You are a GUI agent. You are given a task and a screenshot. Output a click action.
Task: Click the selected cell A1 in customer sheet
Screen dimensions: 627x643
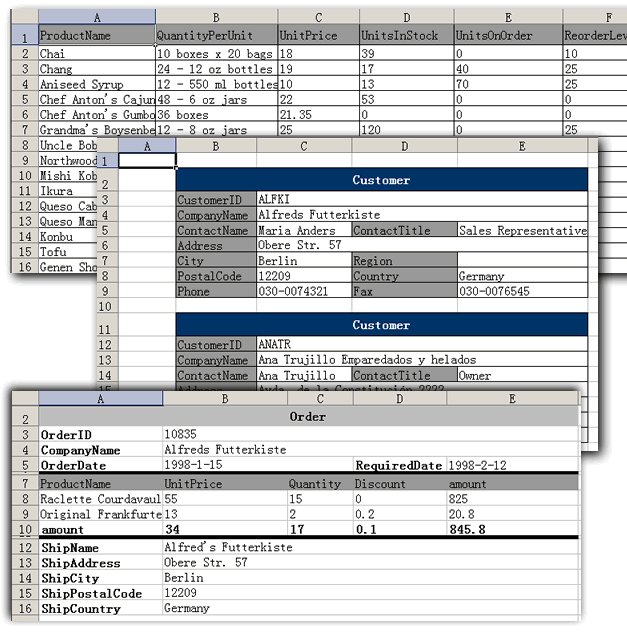point(147,161)
